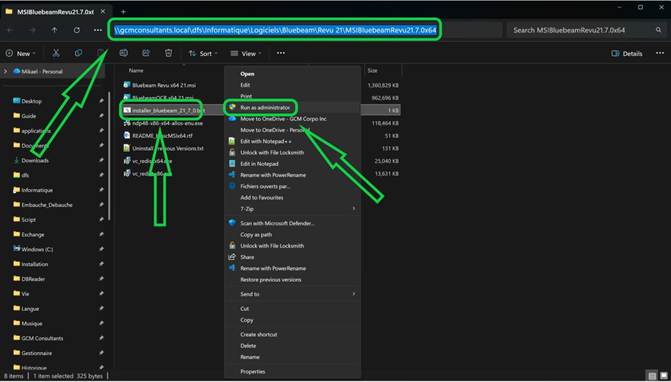Click pin icon next to Script
Viewport: 671px width, 382px height.
point(101,219)
